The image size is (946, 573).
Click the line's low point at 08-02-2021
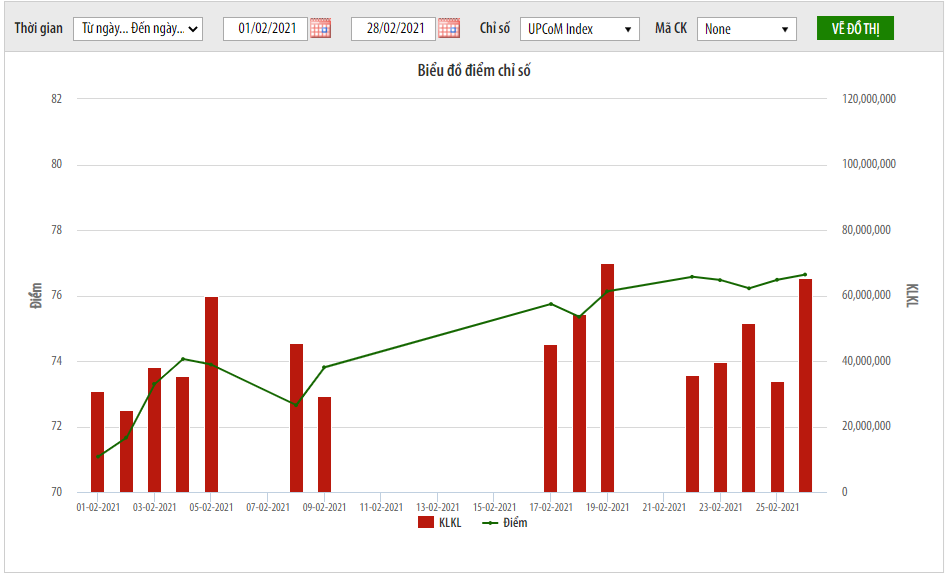point(296,404)
